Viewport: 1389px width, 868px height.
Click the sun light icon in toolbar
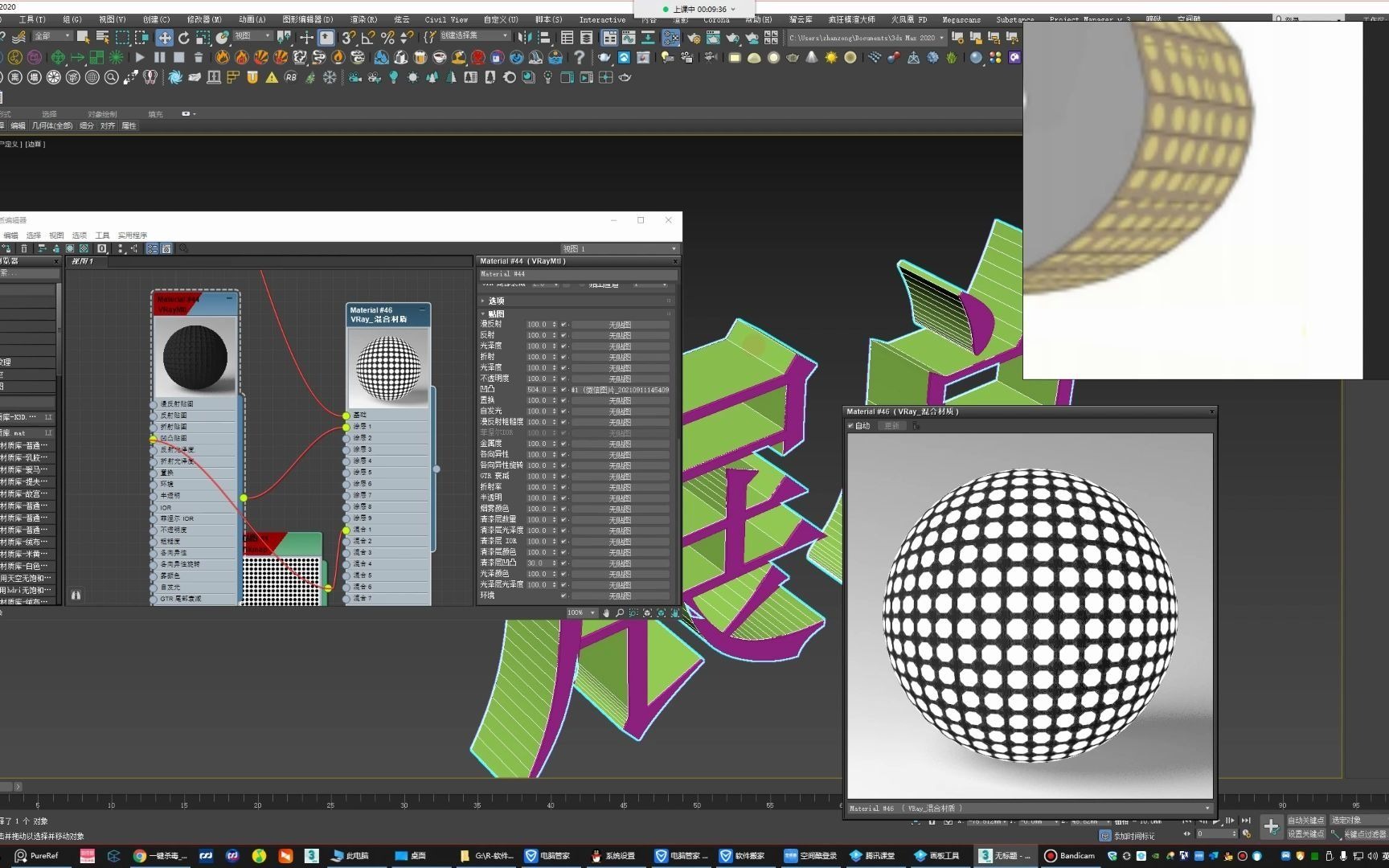coord(830,57)
